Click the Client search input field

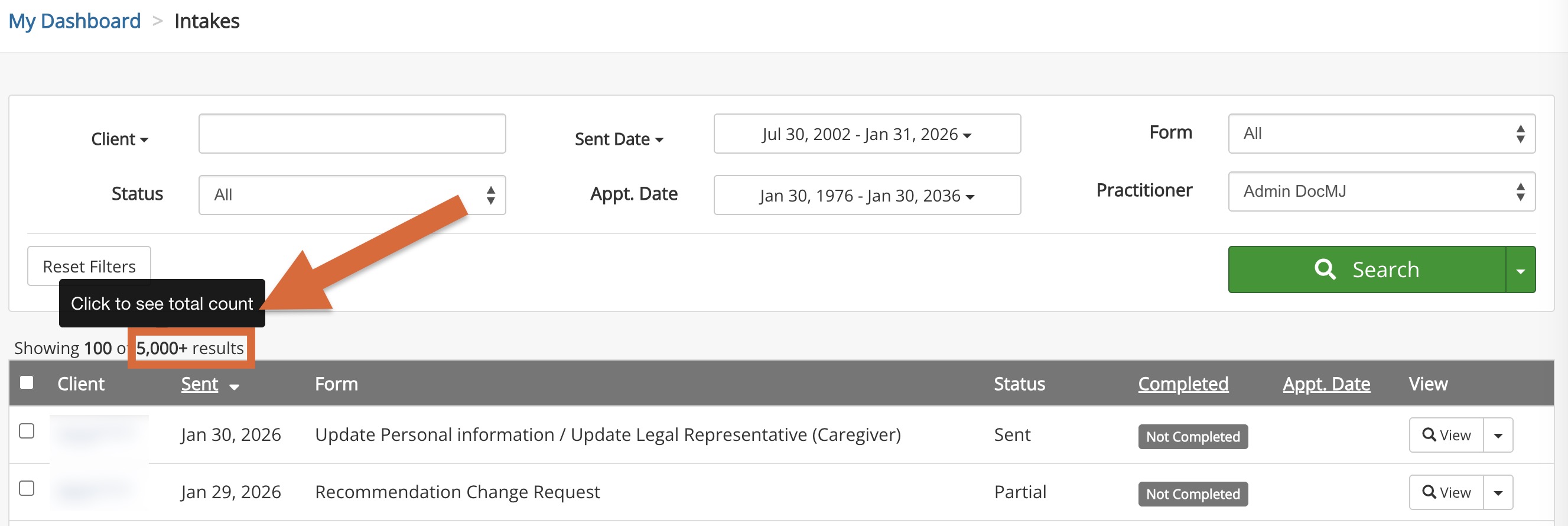click(352, 134)
